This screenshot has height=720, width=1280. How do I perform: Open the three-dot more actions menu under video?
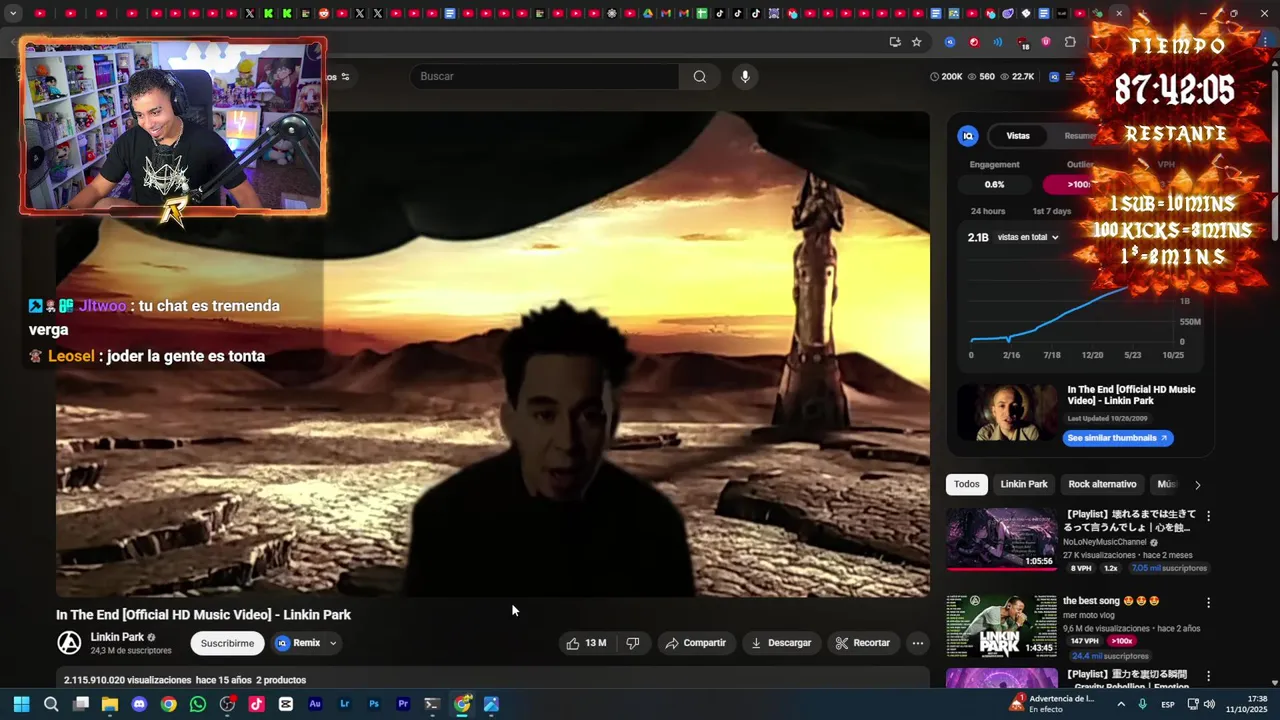coord(917,643)
